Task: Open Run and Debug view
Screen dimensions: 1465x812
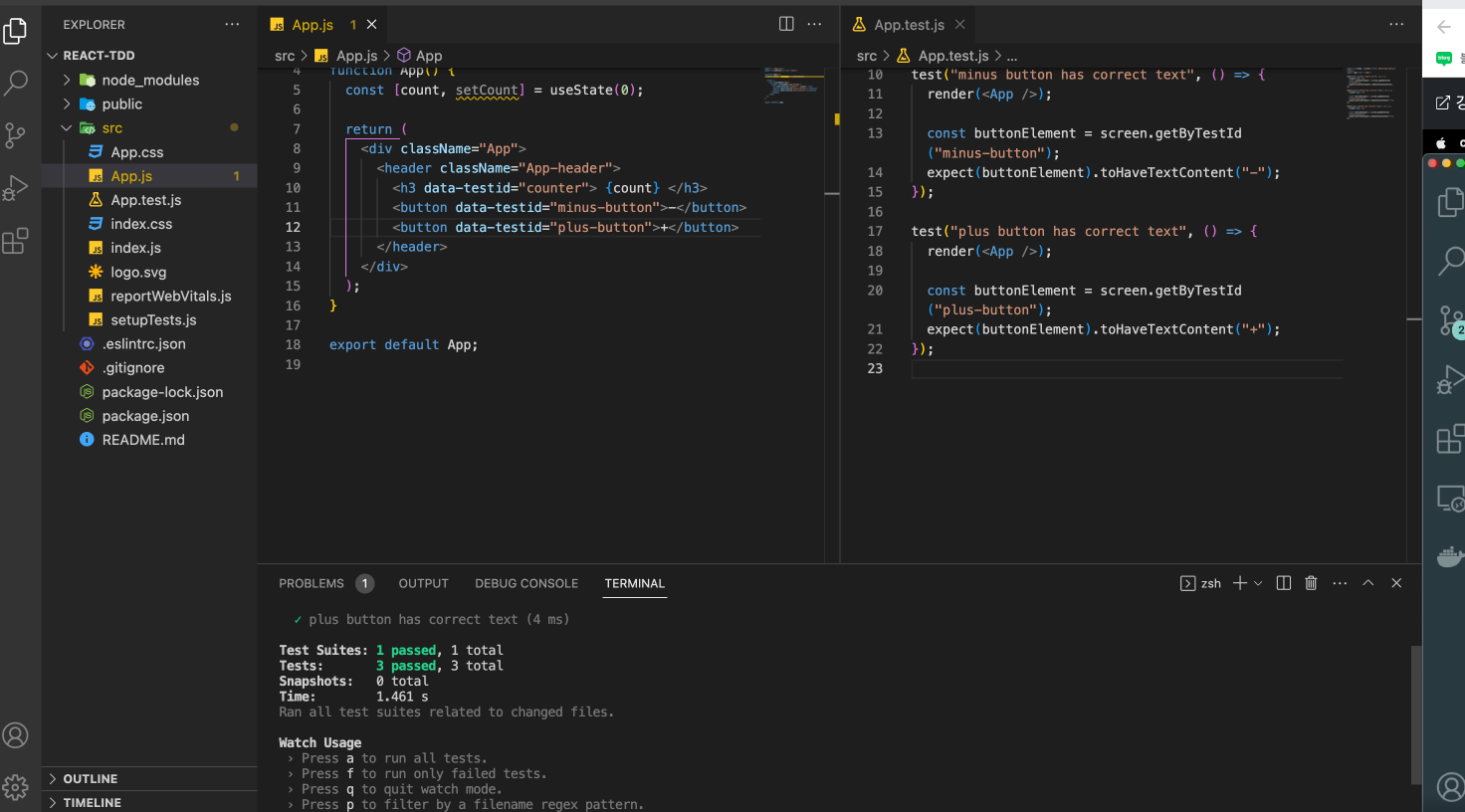Action: 16,188
